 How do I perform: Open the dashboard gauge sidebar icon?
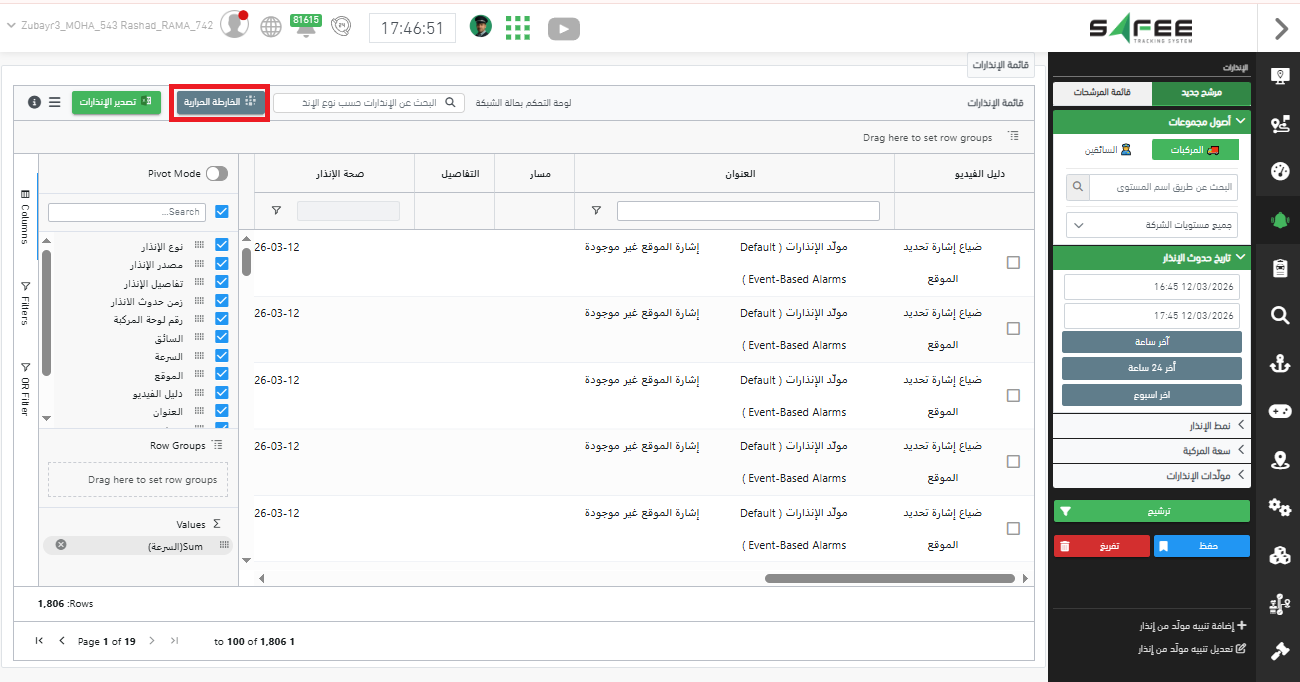tap(1279, 171)
